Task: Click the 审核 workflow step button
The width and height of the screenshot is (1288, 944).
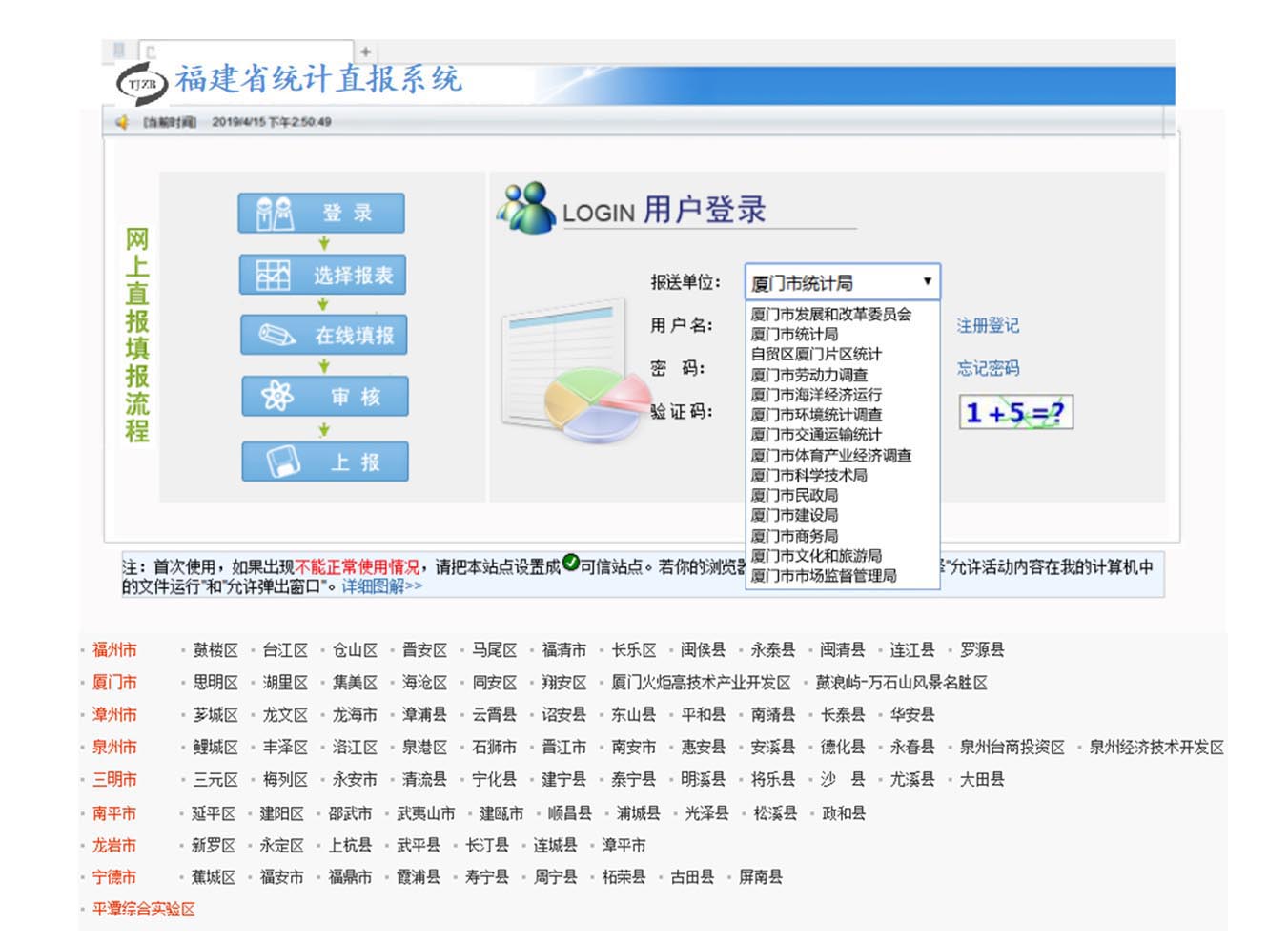Action: click(x=325, y=396)
